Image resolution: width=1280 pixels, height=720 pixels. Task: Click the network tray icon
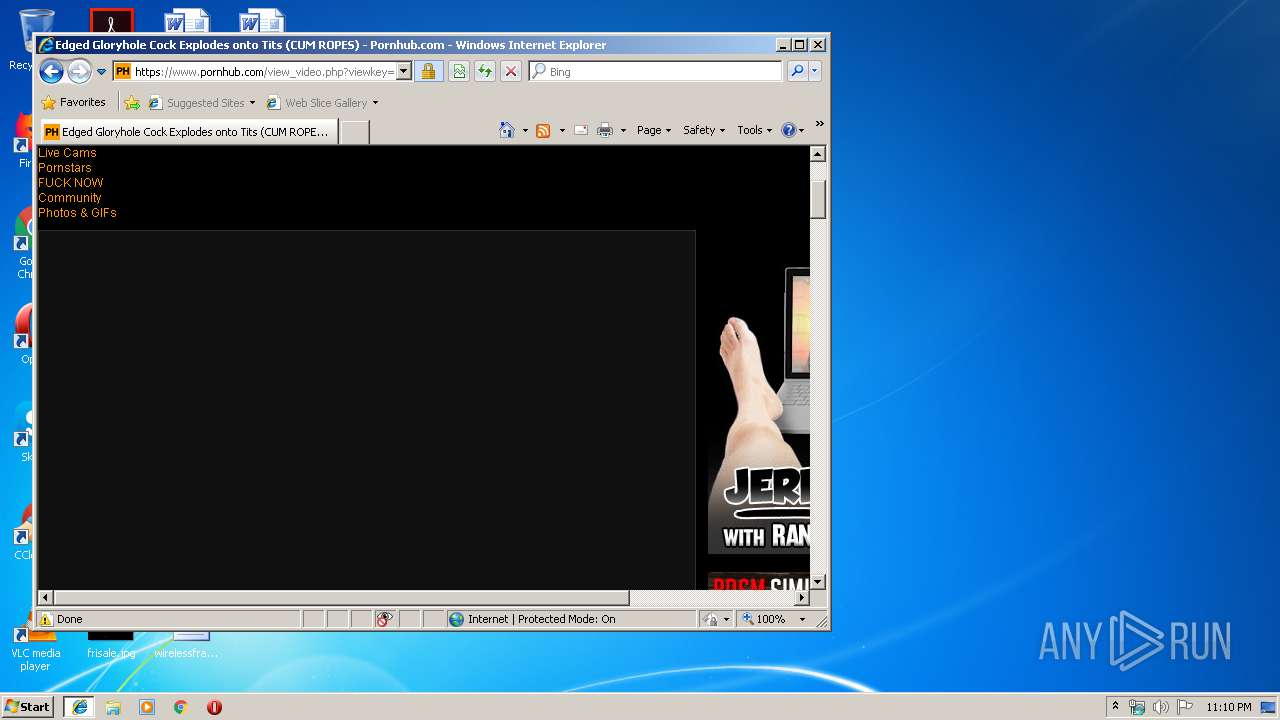click(1137, 706)
